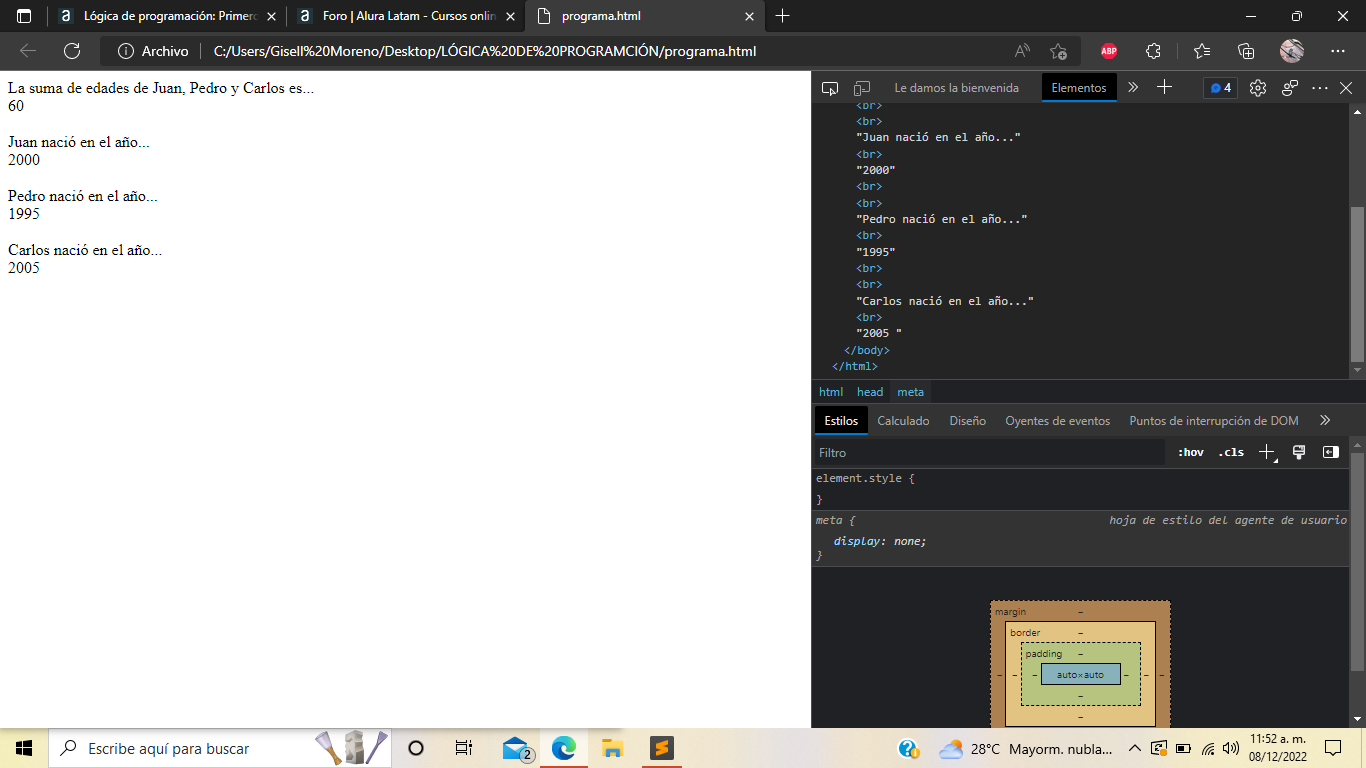
Task: Open Sublime Text from the taskbar
Action: 661,748
